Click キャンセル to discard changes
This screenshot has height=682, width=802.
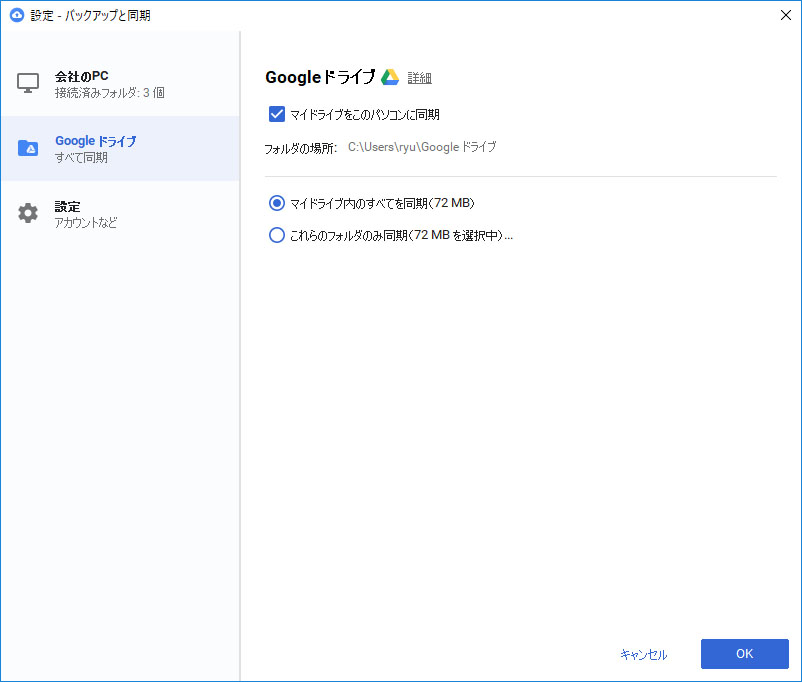click(x=645, y=654)
